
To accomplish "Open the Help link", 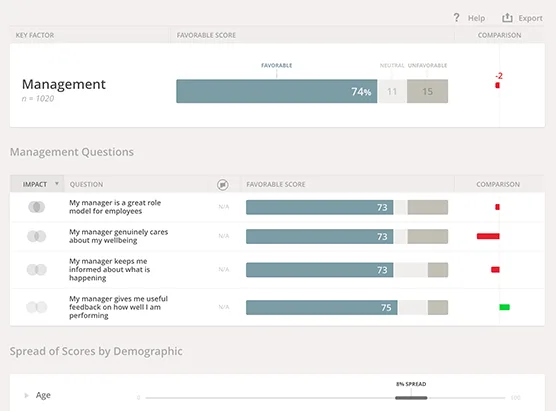I will point(476,18).
